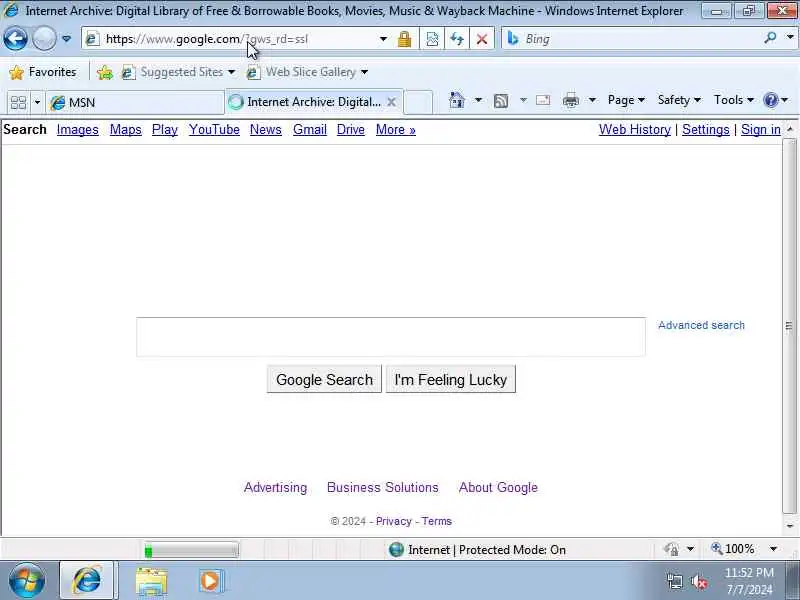
Task: Open the Safety menu
Action: click(679, 100)
